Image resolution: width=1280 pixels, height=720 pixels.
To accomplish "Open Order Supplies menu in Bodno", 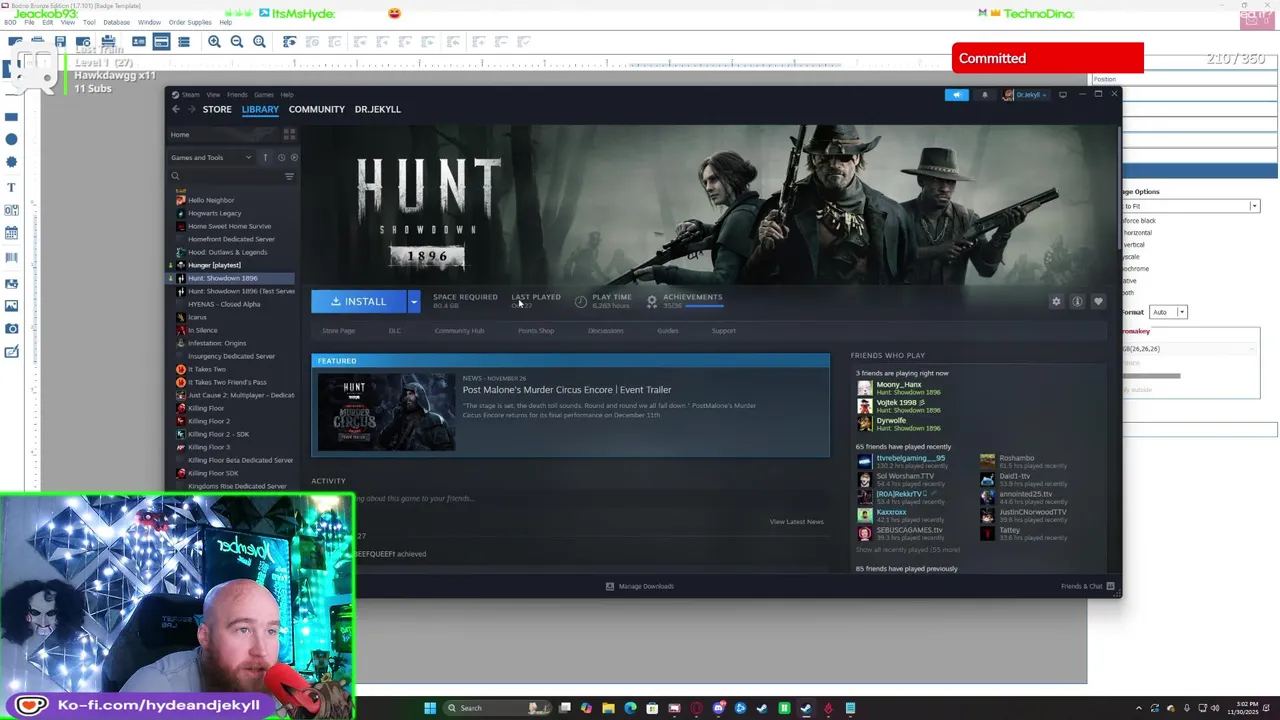I will click(190, 22).
